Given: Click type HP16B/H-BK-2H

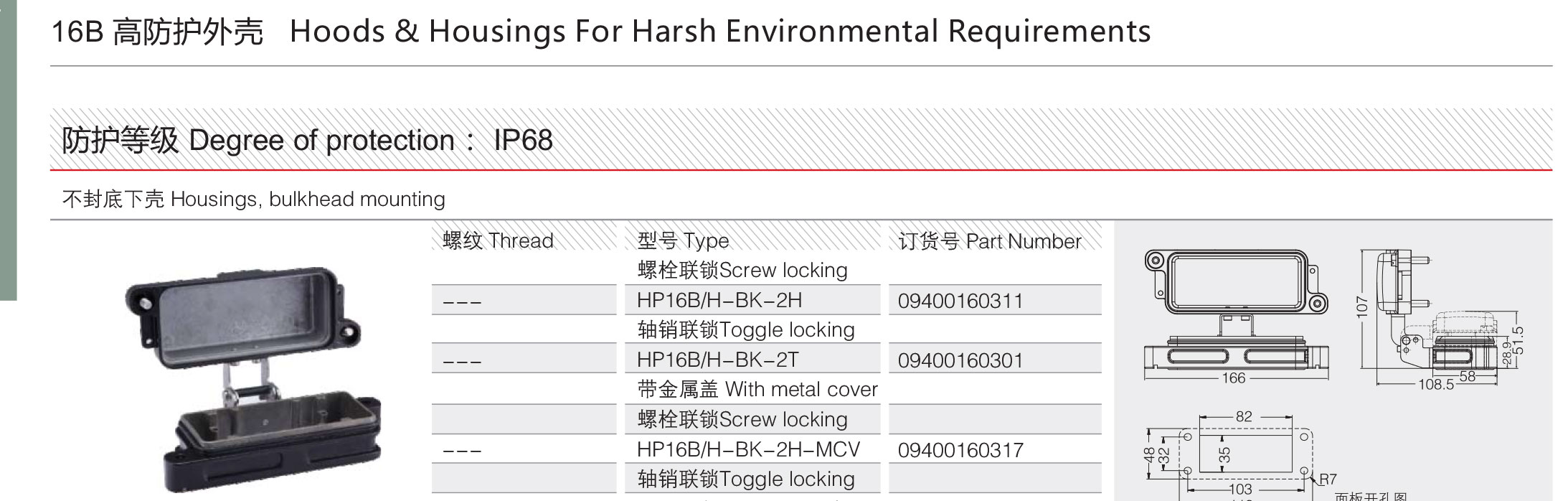Looking at the screenshot, I should 719,300.
